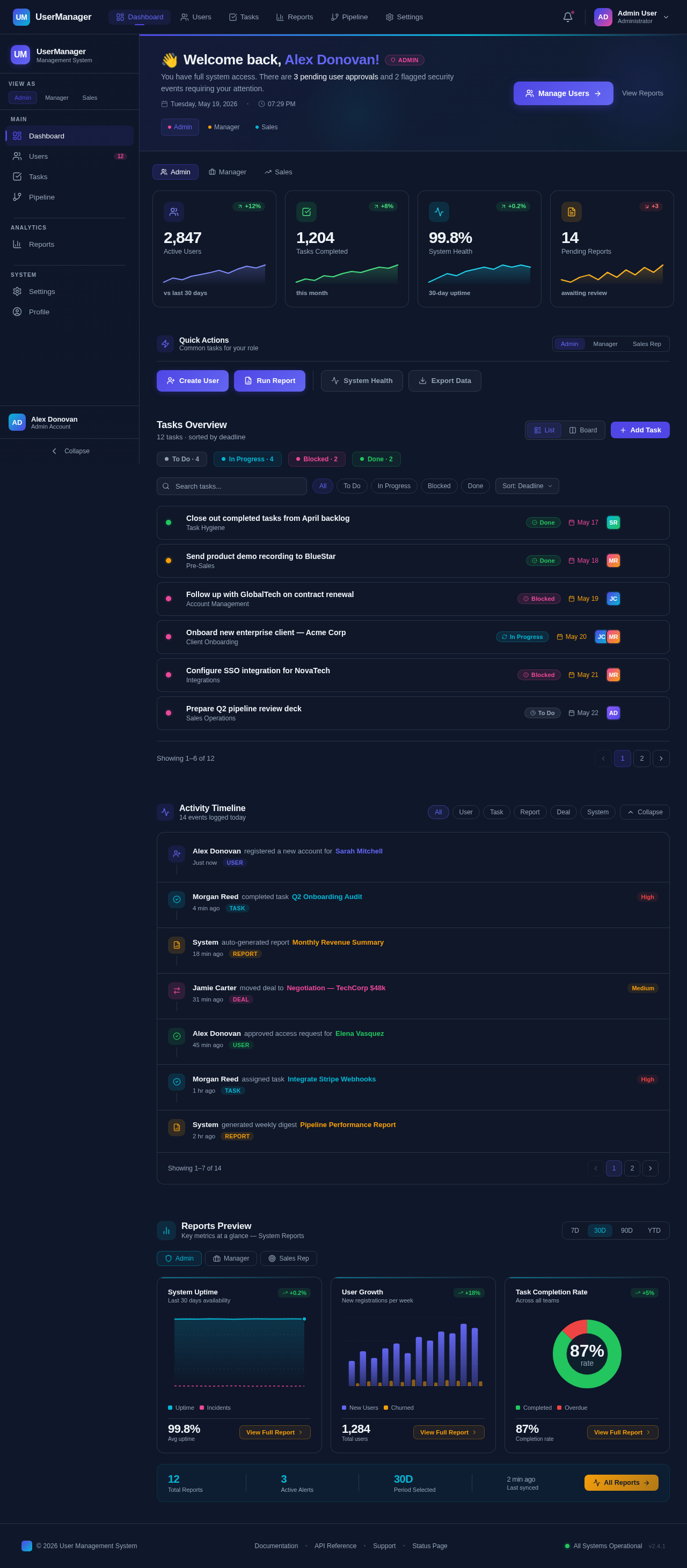Switch Reports Preview to Sales Rep tab

pos(289,1258)
